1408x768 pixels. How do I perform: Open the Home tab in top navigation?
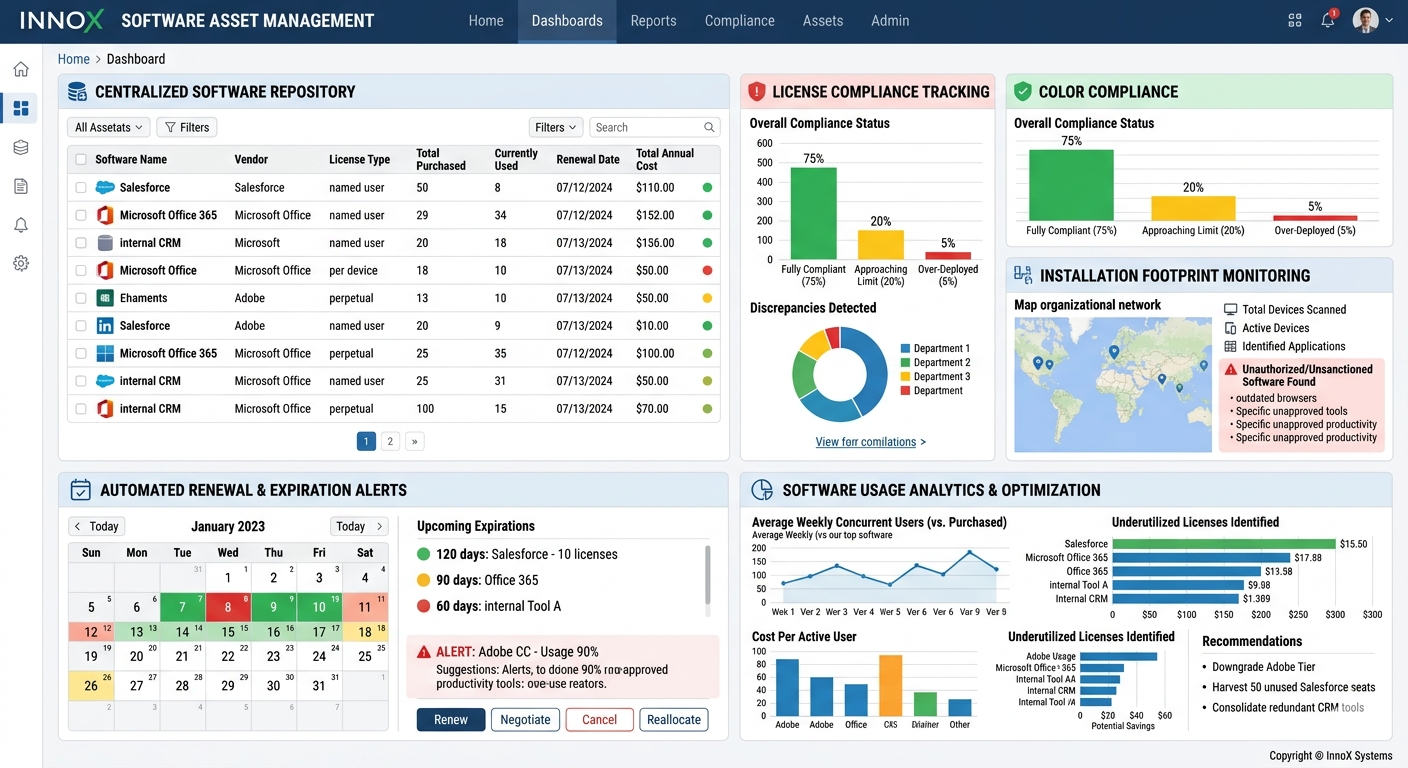(x=486, y=20)
